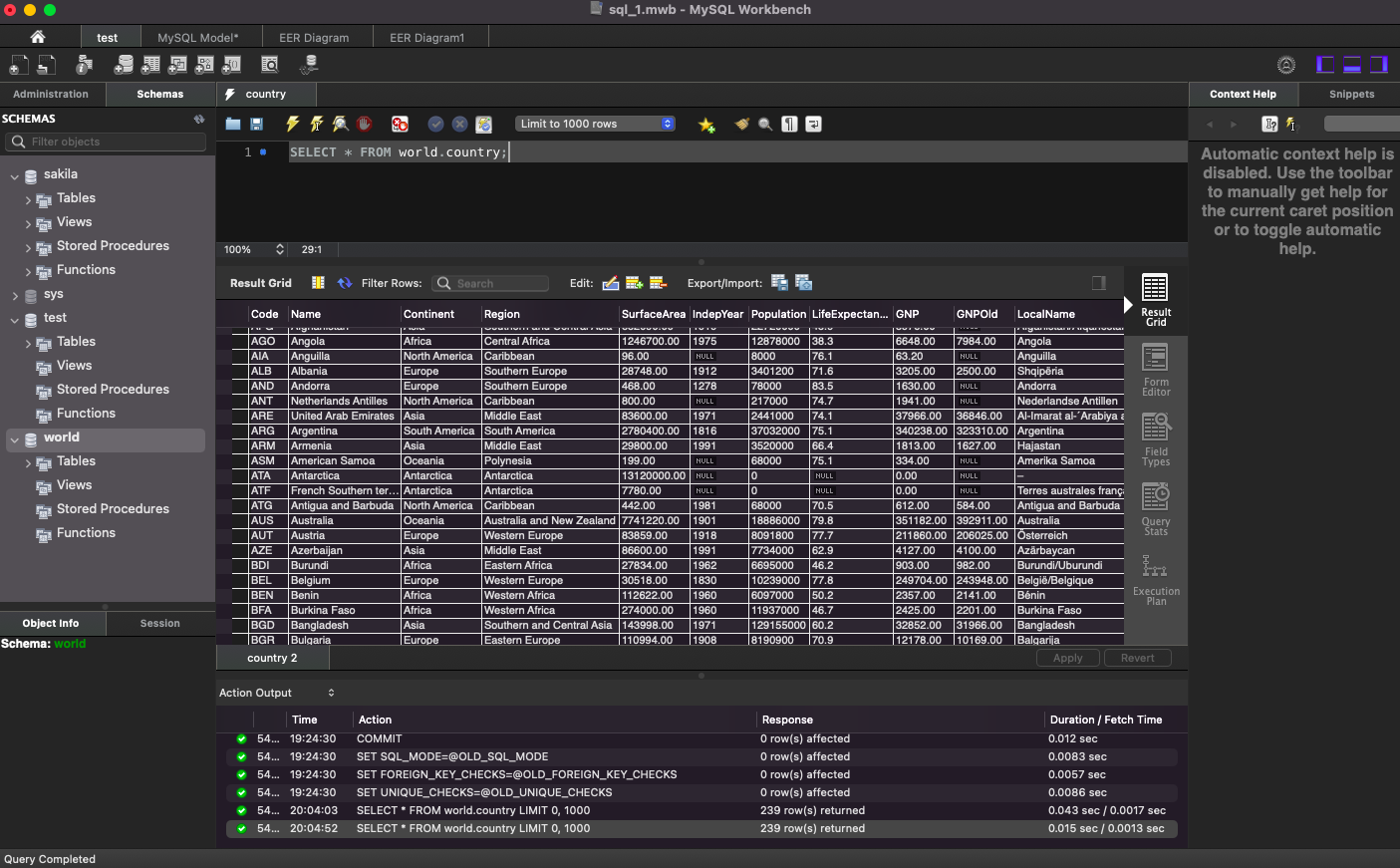Image resolution: width=1400 pixels, height=868 pixels.
Task: Expand Tables under sakila
Action: coord(28,200)
